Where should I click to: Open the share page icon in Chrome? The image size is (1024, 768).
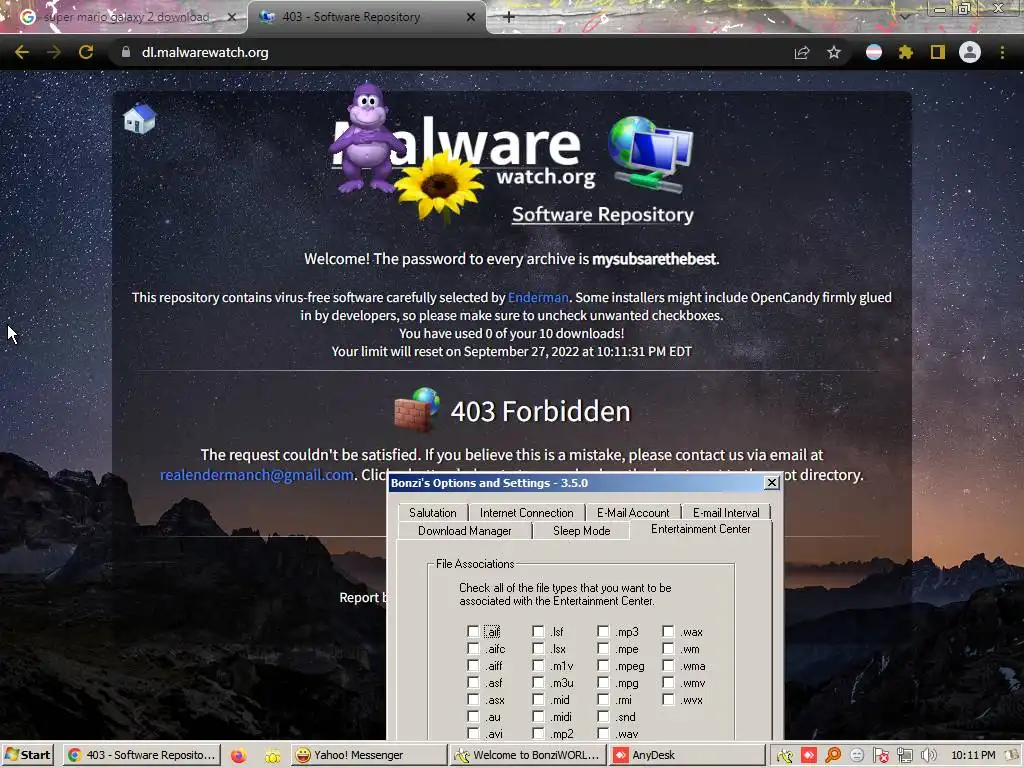(802, 52)
